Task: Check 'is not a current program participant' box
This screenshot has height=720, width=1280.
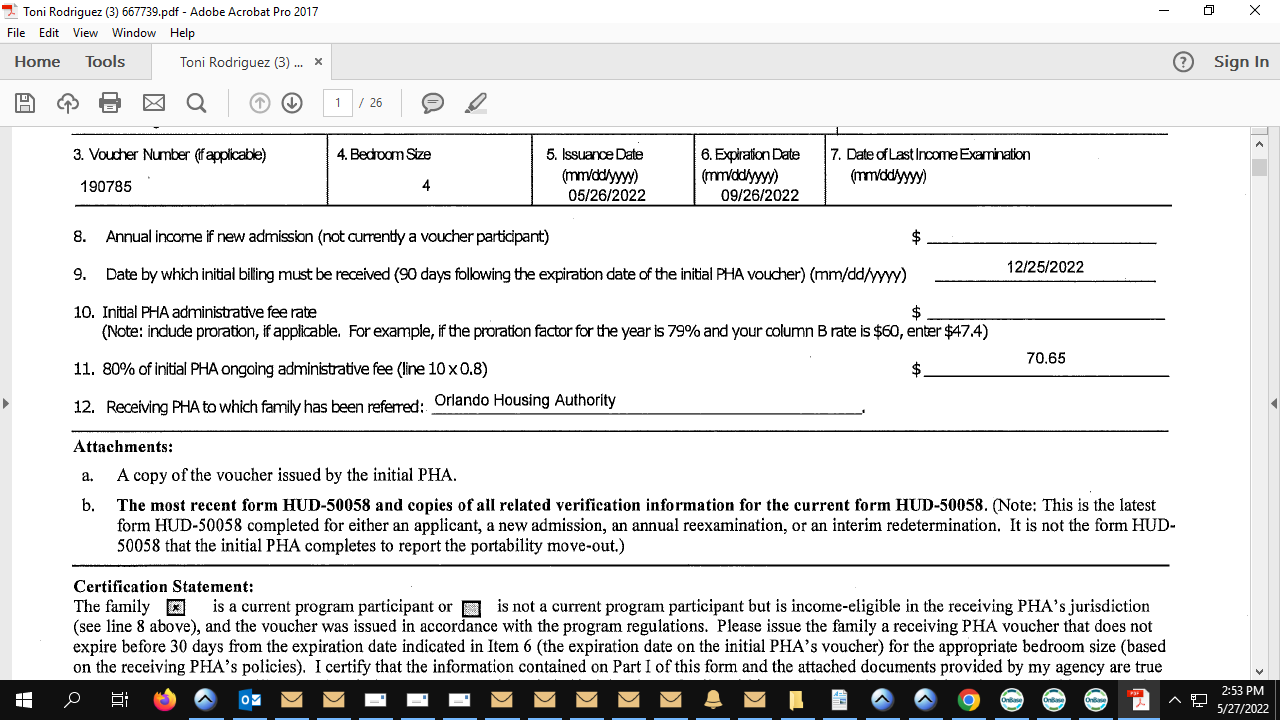Action: (473, 608)
